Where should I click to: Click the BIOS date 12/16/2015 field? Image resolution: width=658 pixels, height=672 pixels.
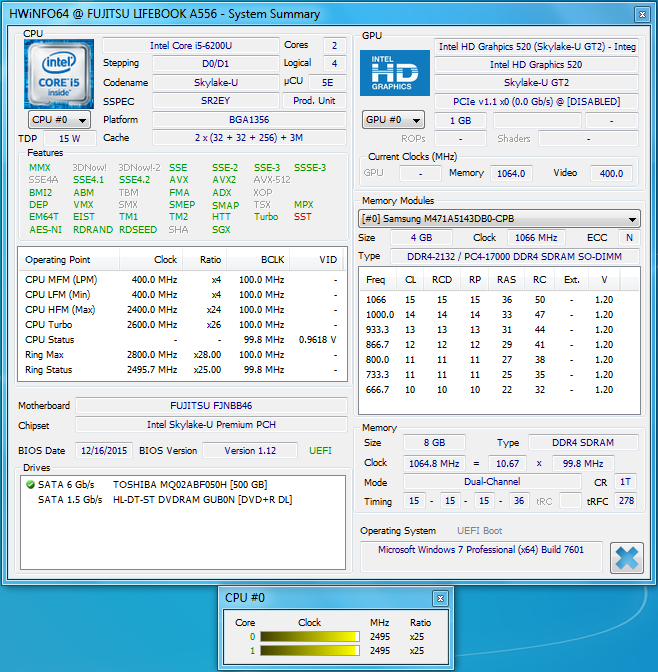click(104, 450)
